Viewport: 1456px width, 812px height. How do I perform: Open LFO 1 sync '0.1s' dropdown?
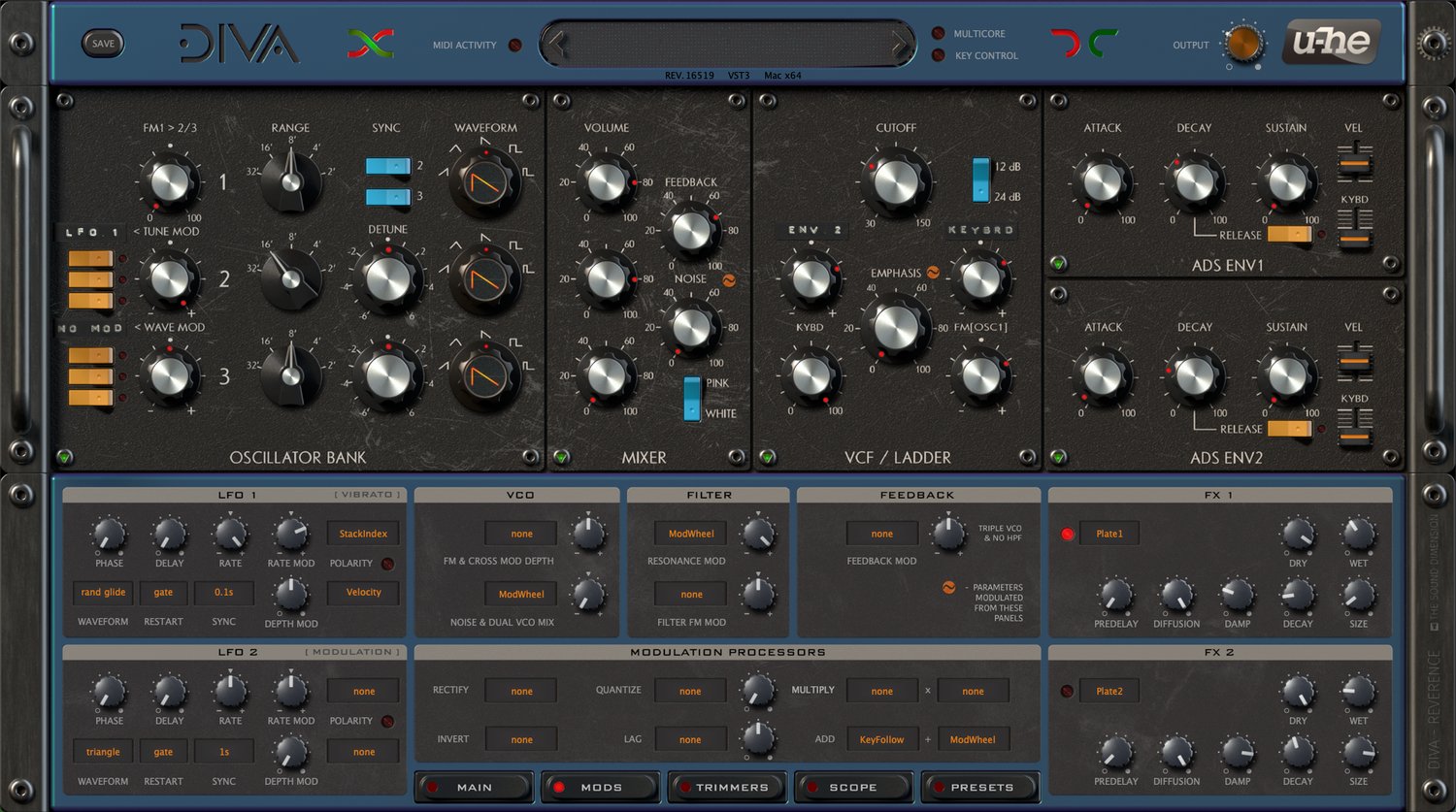pyautogui.click(x=224, y=592)
